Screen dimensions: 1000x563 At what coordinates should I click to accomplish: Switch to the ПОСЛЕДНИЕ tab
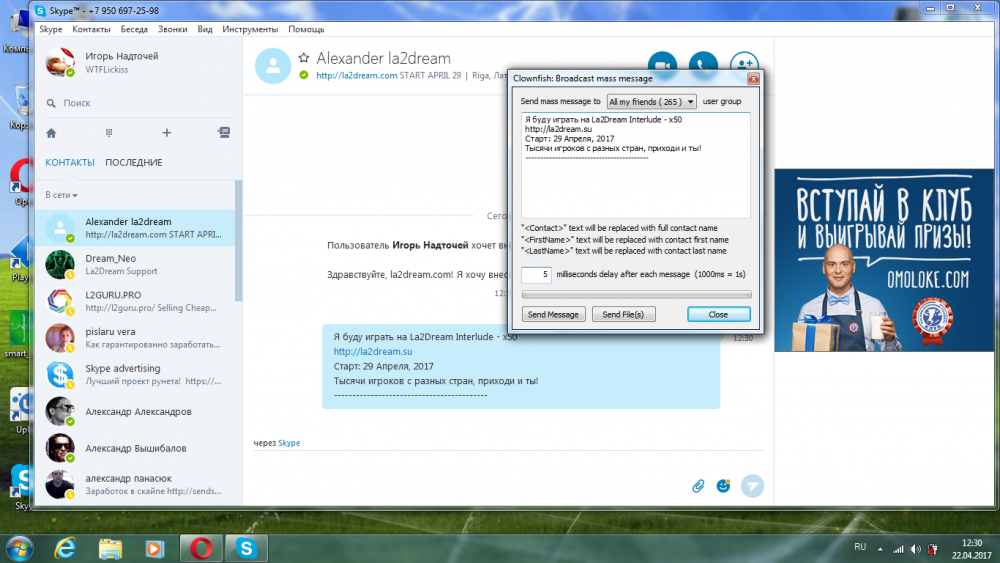(133, 163)
